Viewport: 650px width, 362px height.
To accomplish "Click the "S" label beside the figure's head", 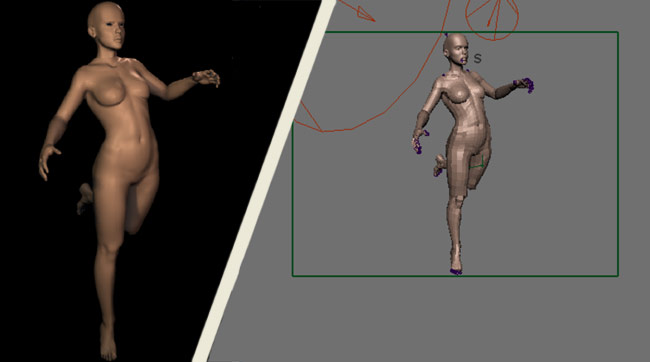I will coord(478,58).
